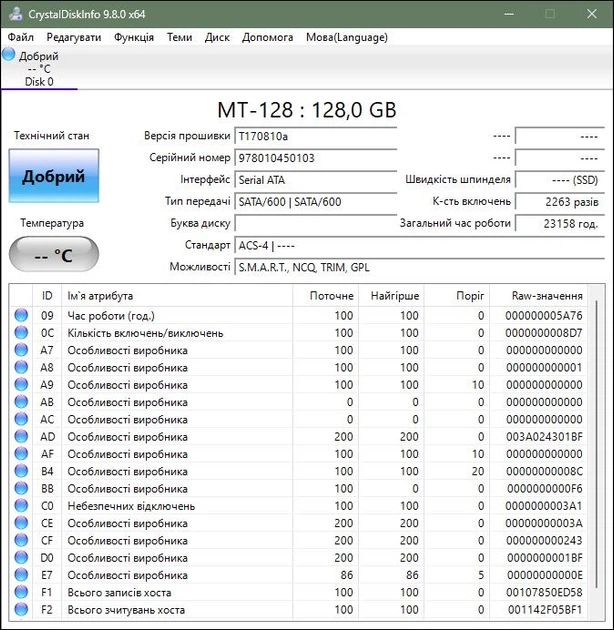
Task: Click the empty Буква диску field
Action: [316, 223]
